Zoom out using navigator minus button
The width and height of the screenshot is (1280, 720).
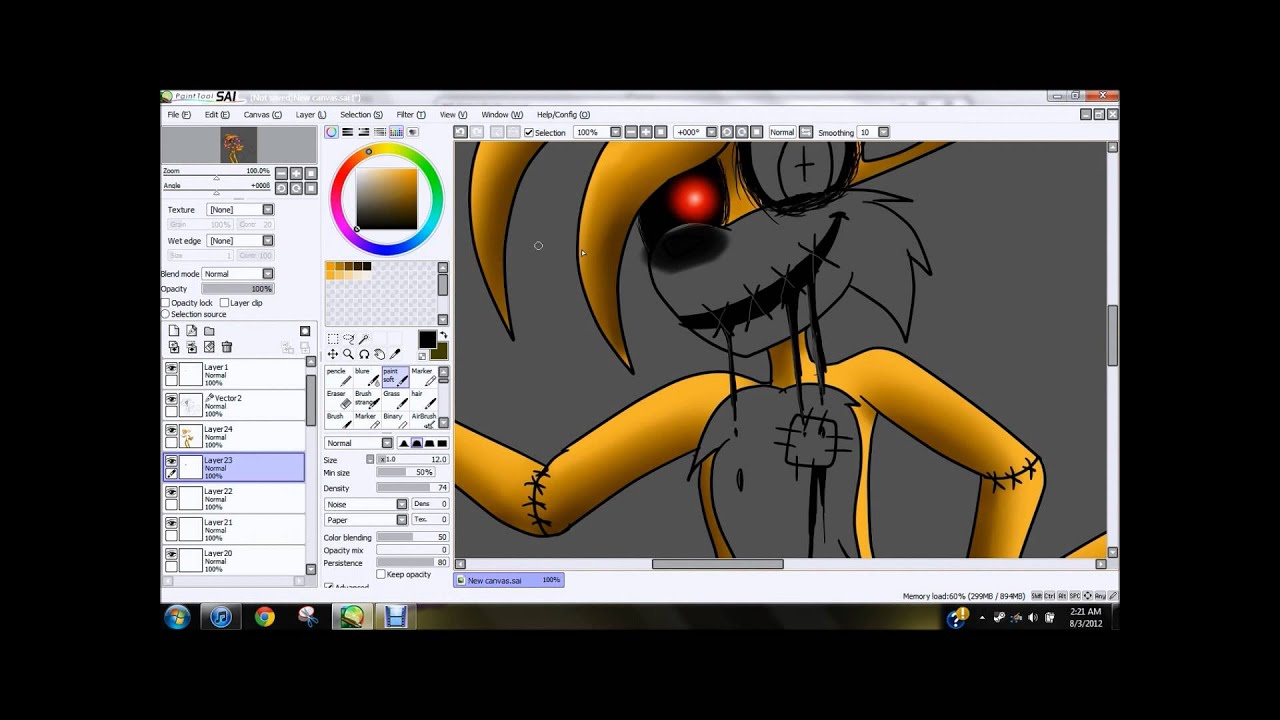[282, 173]
